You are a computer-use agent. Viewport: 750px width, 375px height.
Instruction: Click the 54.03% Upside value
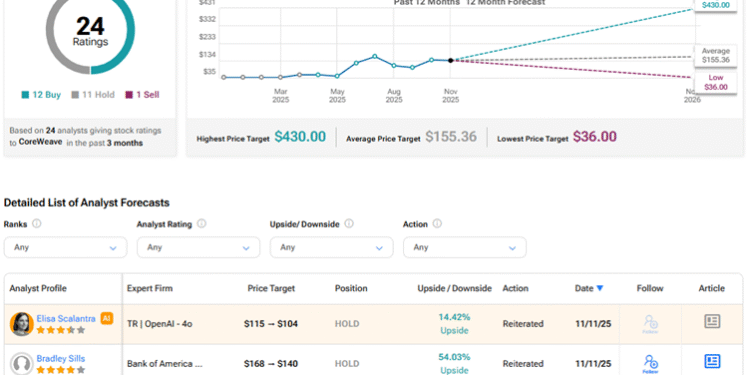[454, 364]
